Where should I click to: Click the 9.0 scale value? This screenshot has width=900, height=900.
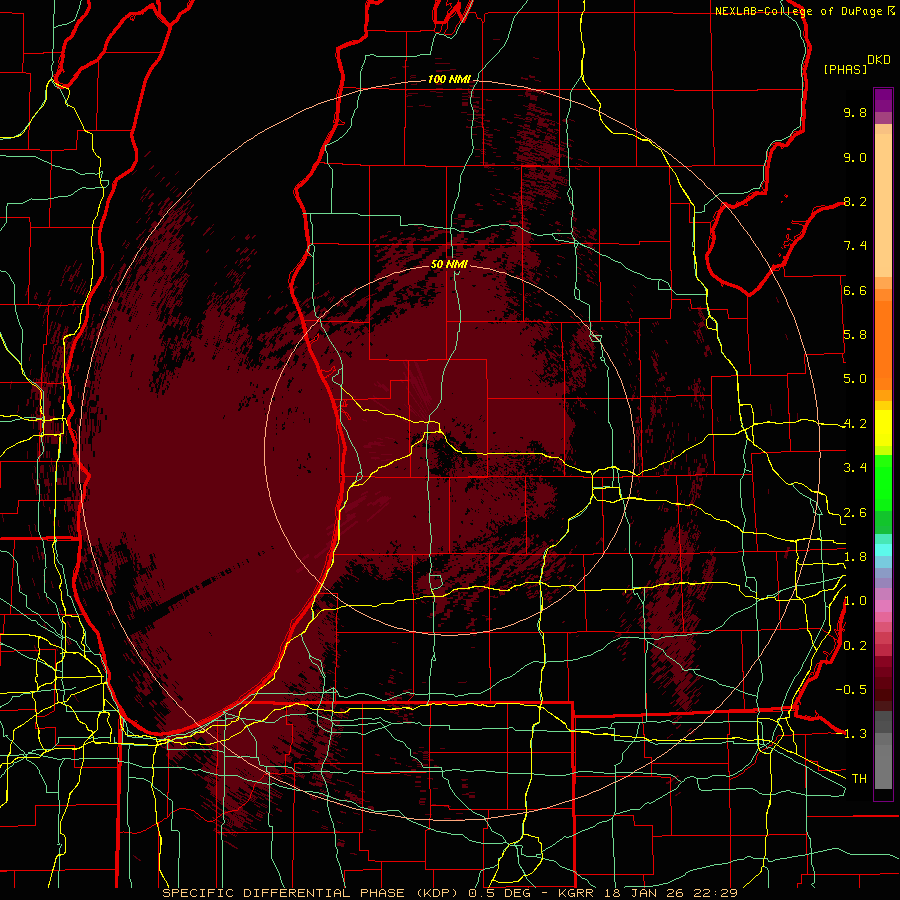(855, 157)
